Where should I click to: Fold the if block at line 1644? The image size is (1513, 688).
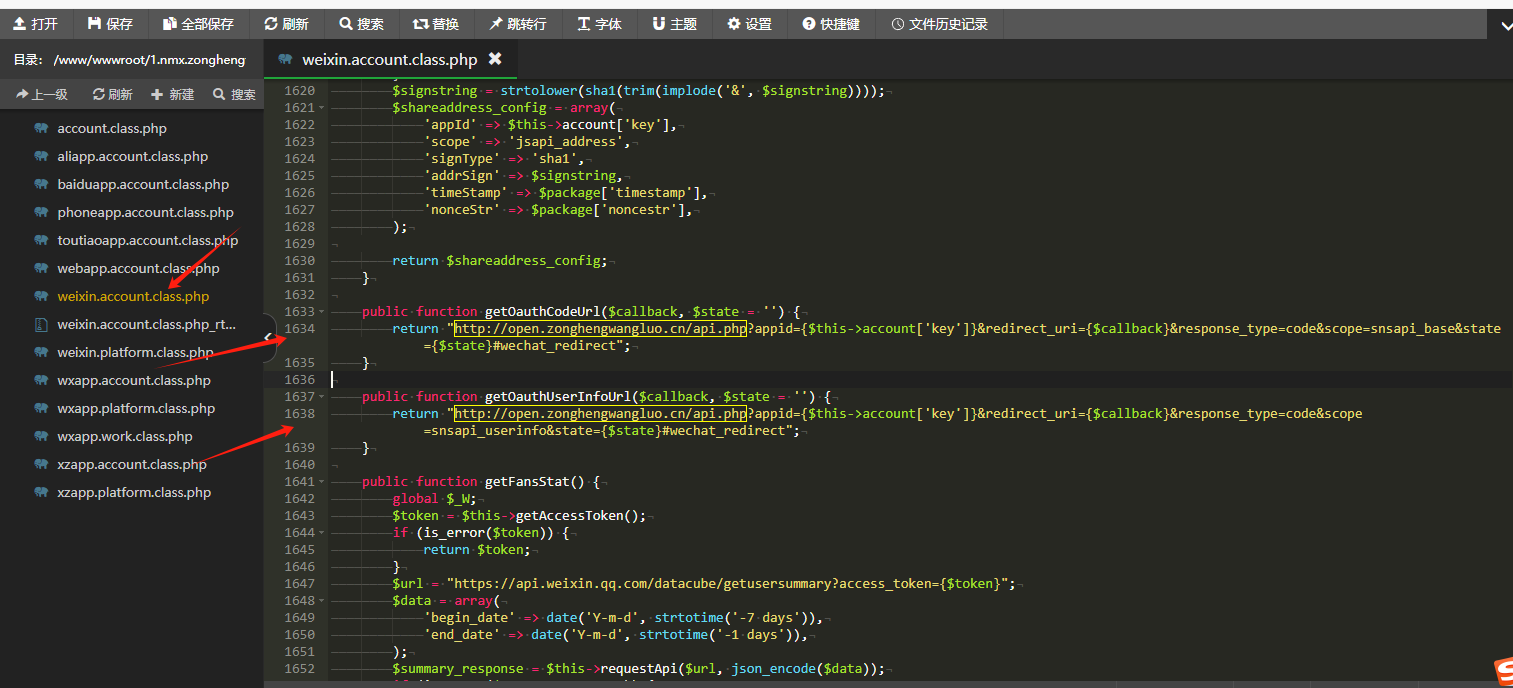tap(321, 533)
